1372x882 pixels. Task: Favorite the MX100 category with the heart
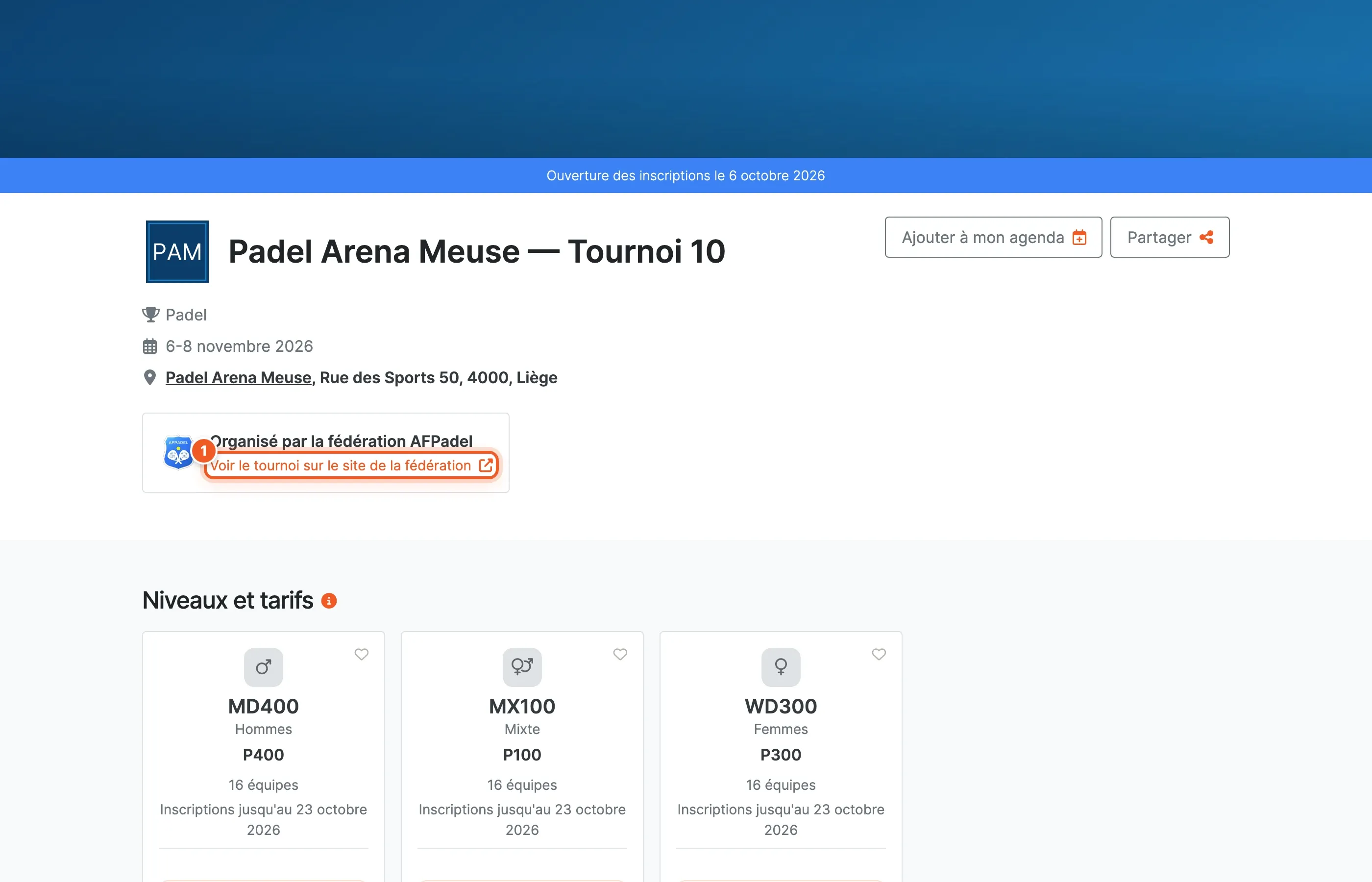[x=620, y=654]
